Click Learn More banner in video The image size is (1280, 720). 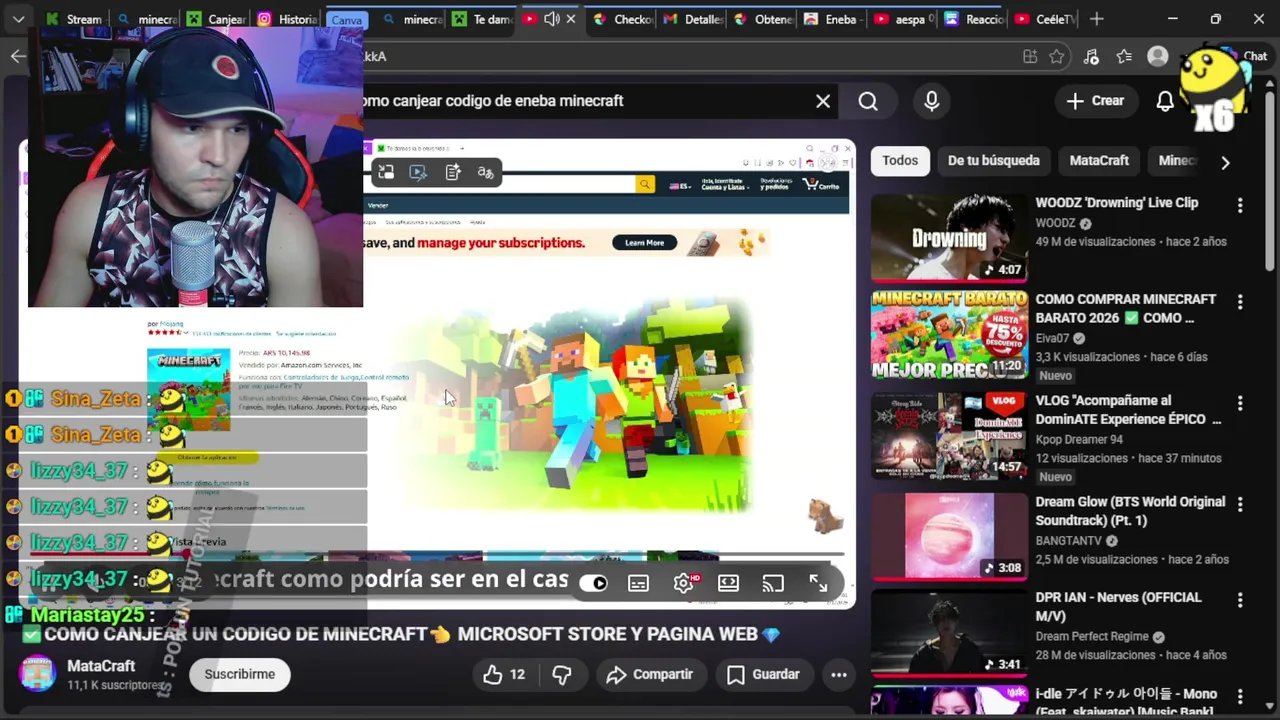[645, 243]
